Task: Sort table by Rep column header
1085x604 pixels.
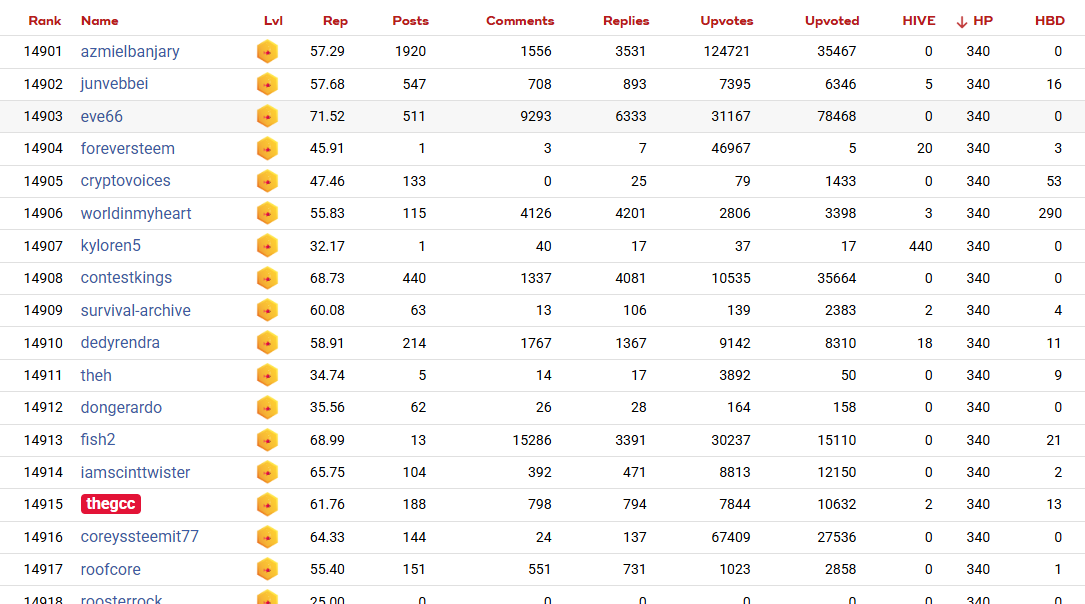Action: tap(335, 21)
